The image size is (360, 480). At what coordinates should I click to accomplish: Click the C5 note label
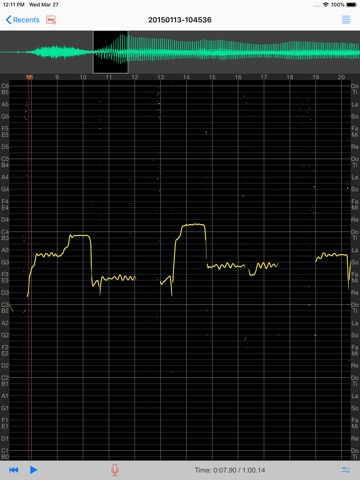coord(5,159)
